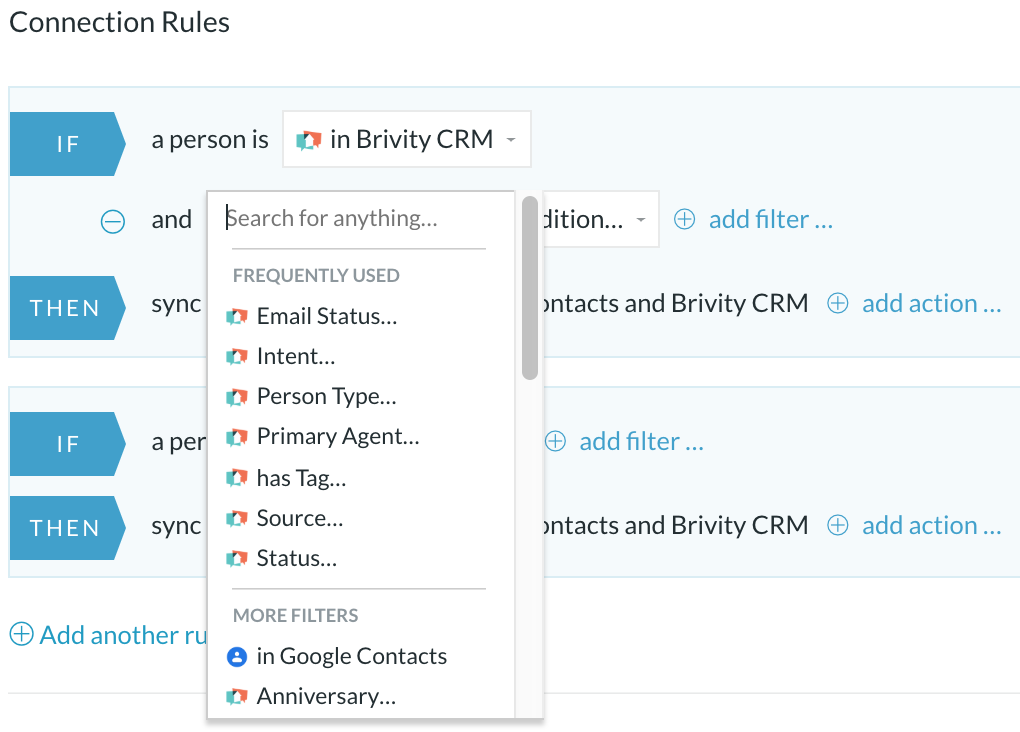Click the filter list scrollbar thumb
Viewport: 1020px width, 732px height.
point(530,288)
